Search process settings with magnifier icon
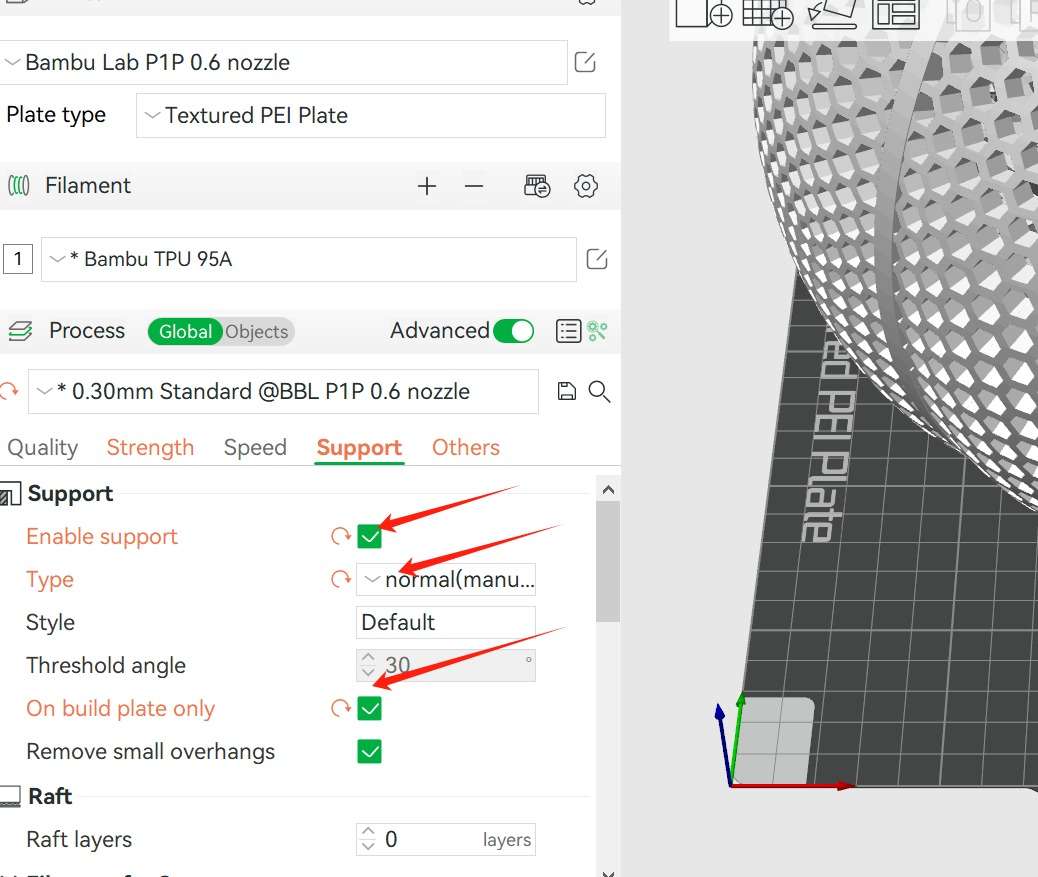 click(x=599, y=392)
